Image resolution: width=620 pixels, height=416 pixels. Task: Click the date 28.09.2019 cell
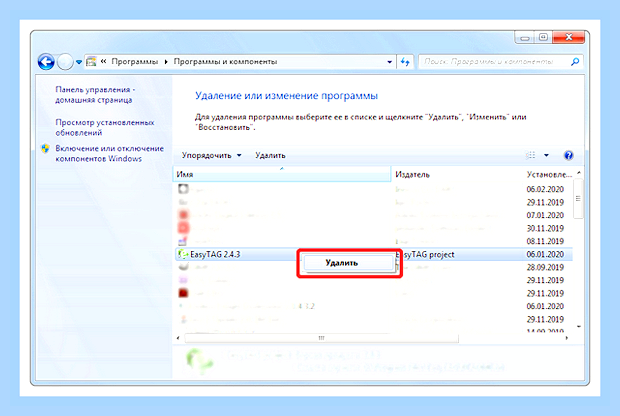click(545, 267)
